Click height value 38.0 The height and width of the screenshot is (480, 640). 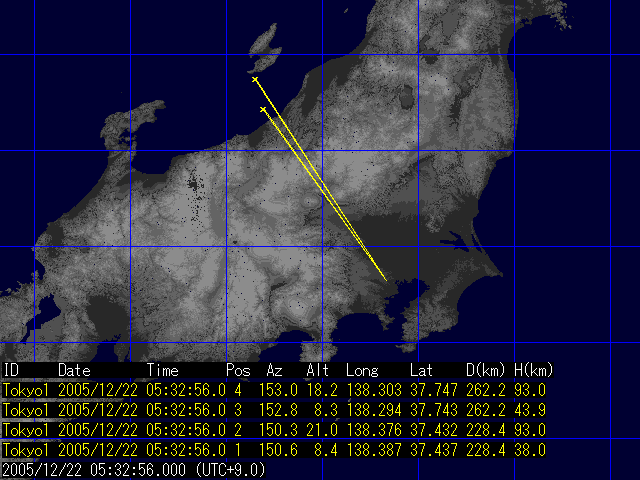(530, 450)
